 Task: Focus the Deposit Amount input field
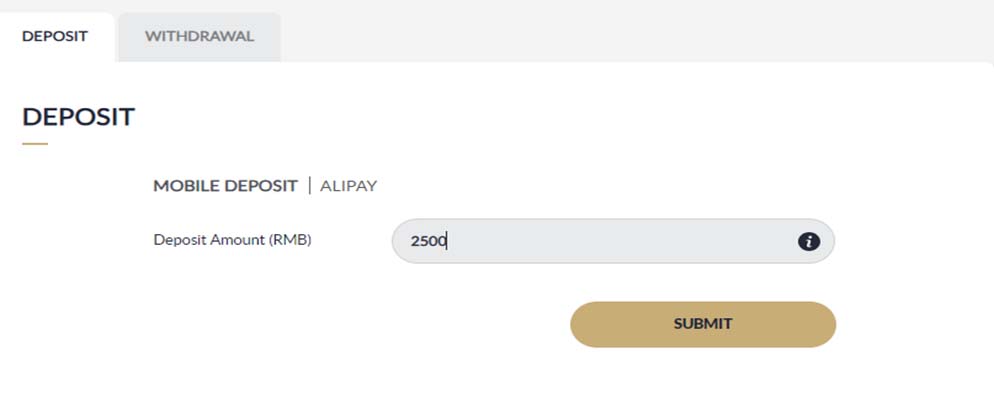[613, 241]
